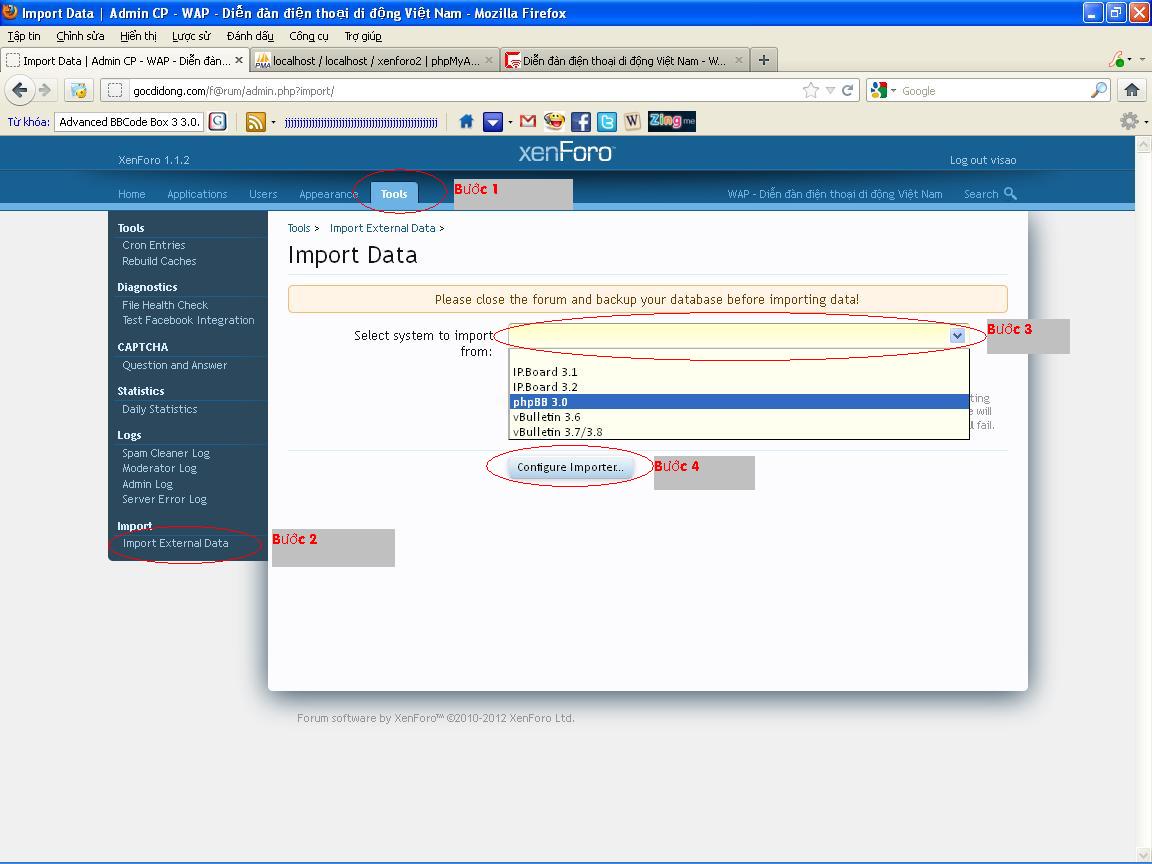
Task: Open a new tab with plus button
Action: click(x=764, y=60)
